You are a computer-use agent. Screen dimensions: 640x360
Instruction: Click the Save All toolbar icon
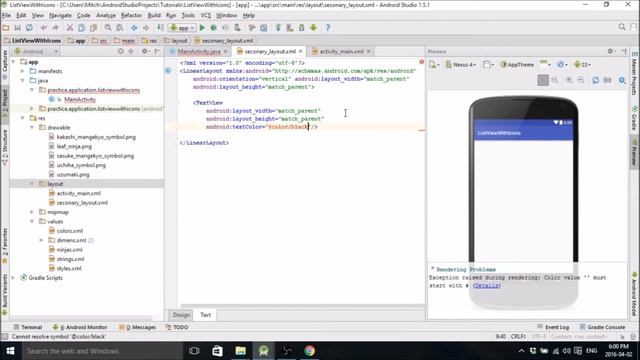(18, 28)
